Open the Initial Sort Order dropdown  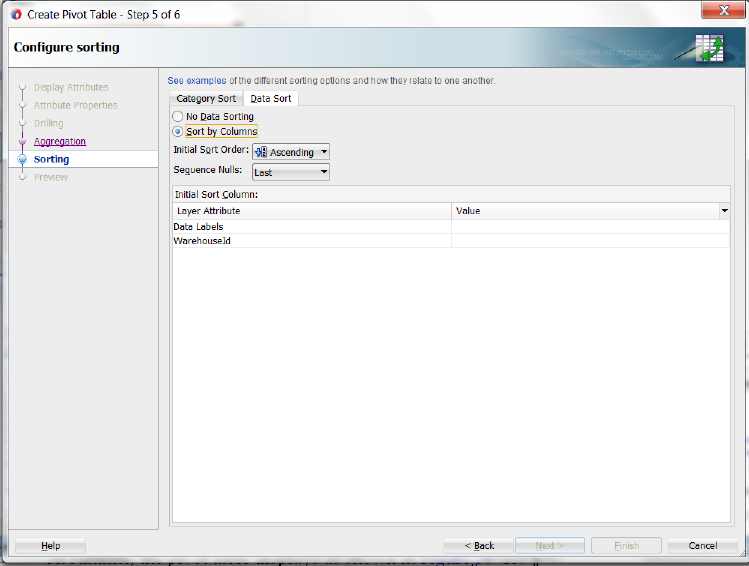(291, 152)
